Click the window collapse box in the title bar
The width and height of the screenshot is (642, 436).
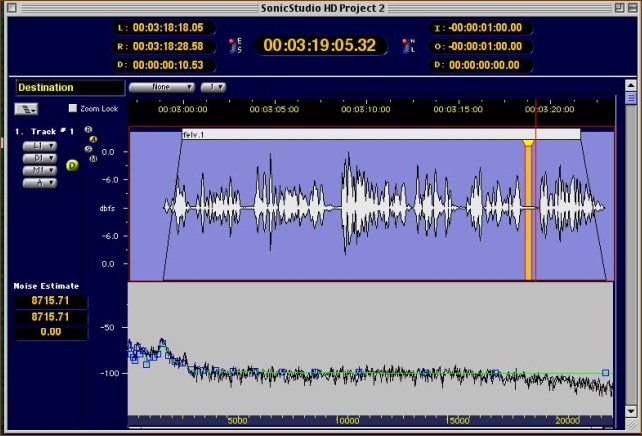(633, 7)
